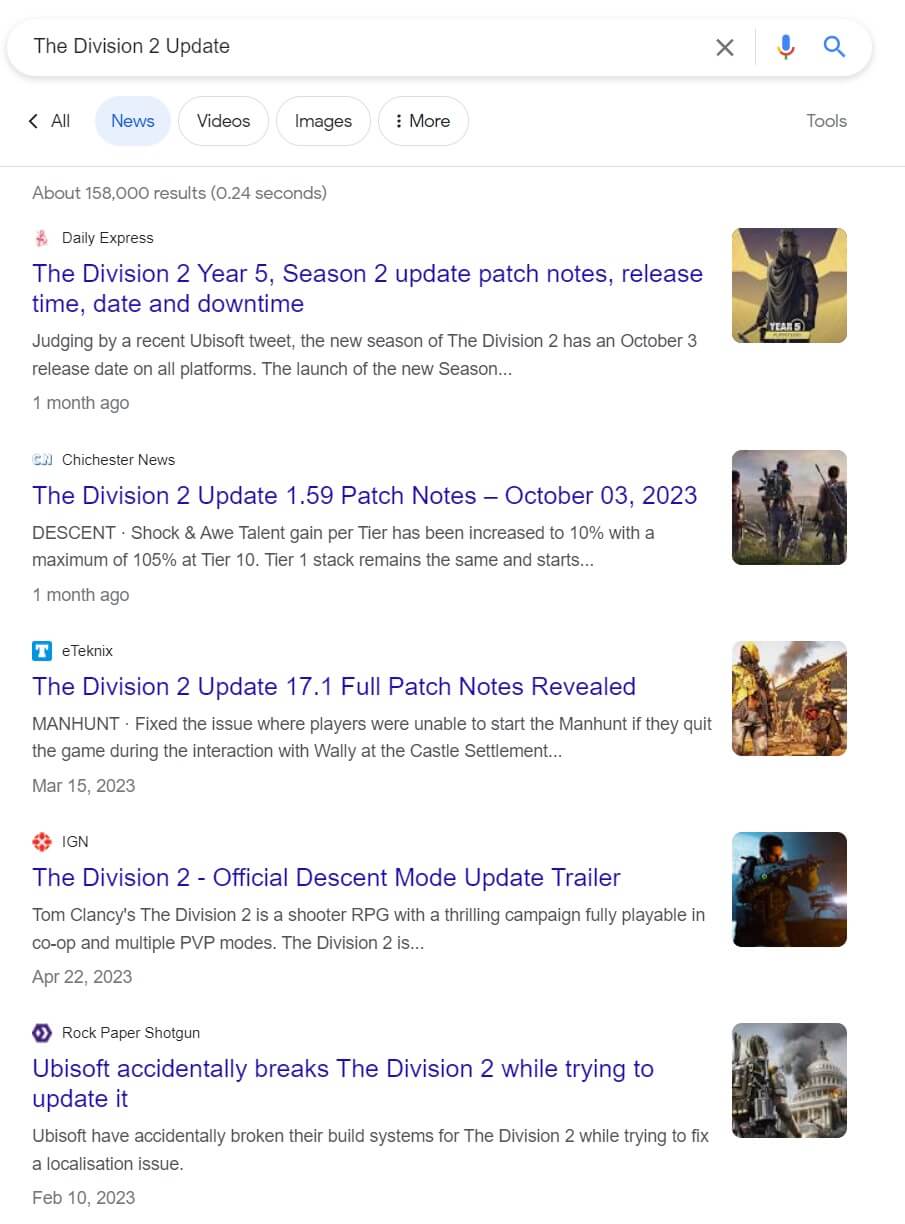Click the Rock Paper Shotgun favicon
Viewport: 905px width, 1224px height.
(42, 1033)
